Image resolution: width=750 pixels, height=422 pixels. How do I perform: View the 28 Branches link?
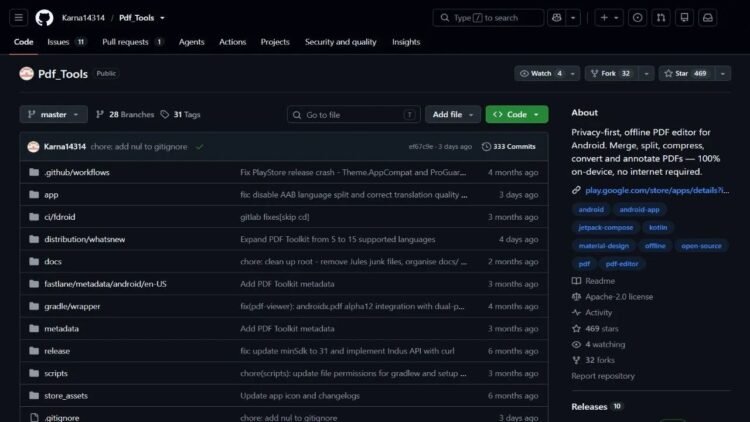point(125,115)
